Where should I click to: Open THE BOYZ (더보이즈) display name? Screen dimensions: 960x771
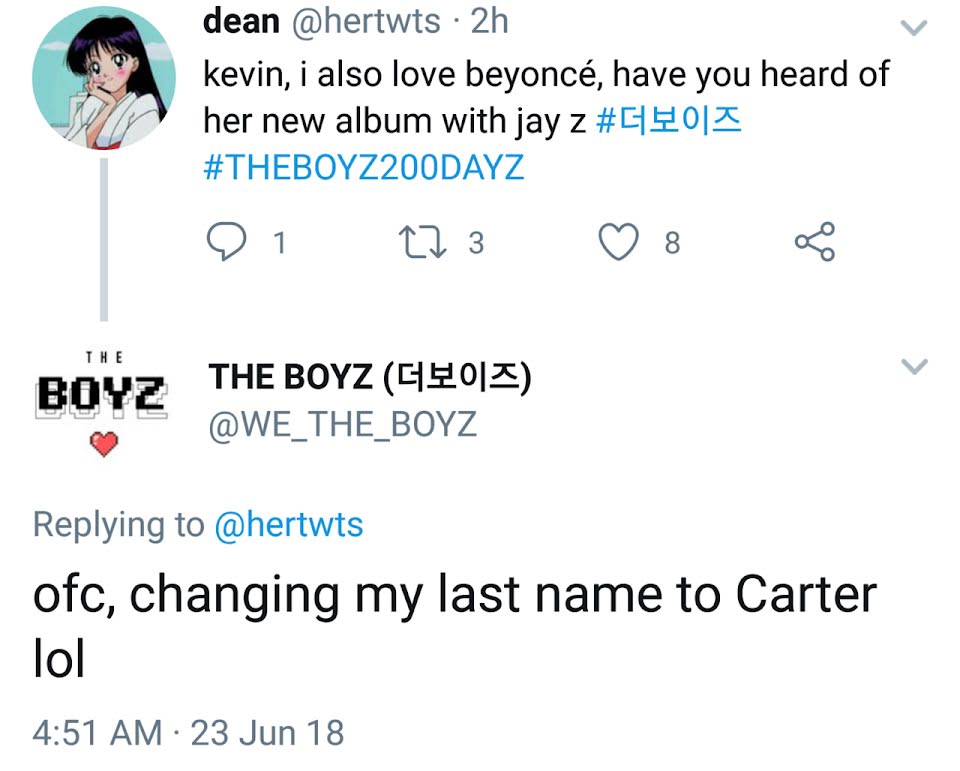pos(370,377)
